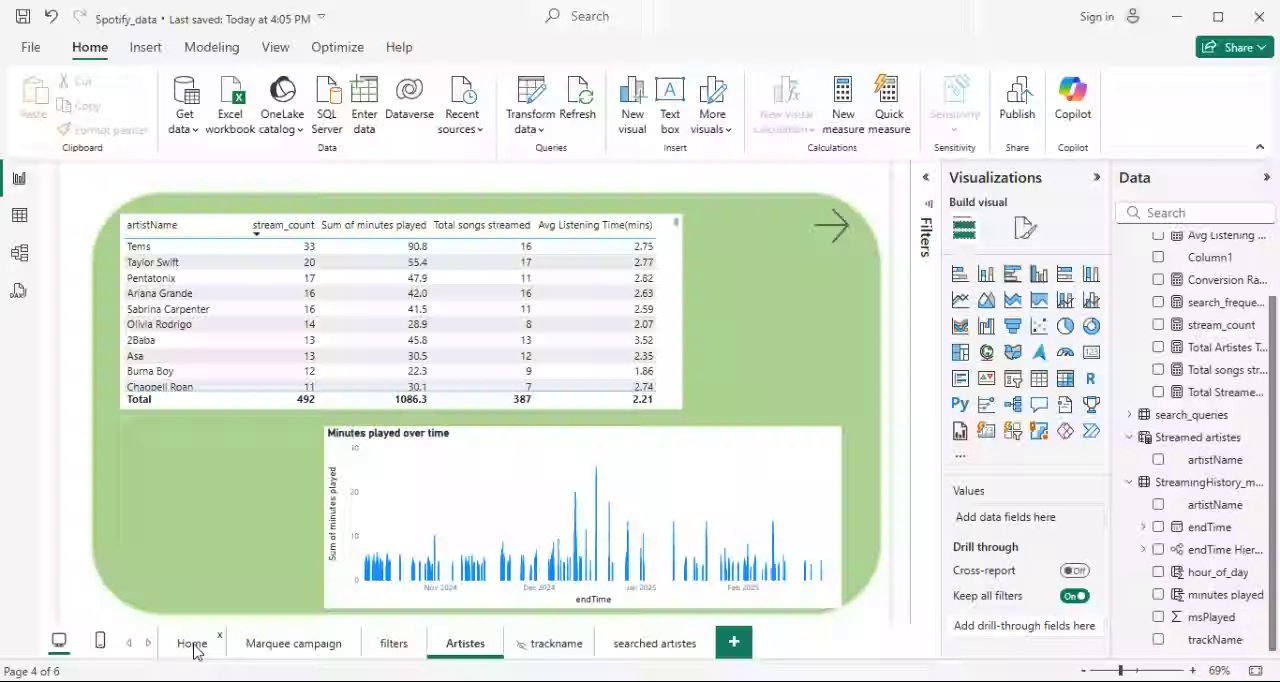Open Report view in left sidebar
This screenshot has width=1280, height=682.
(x=19, y=178)
